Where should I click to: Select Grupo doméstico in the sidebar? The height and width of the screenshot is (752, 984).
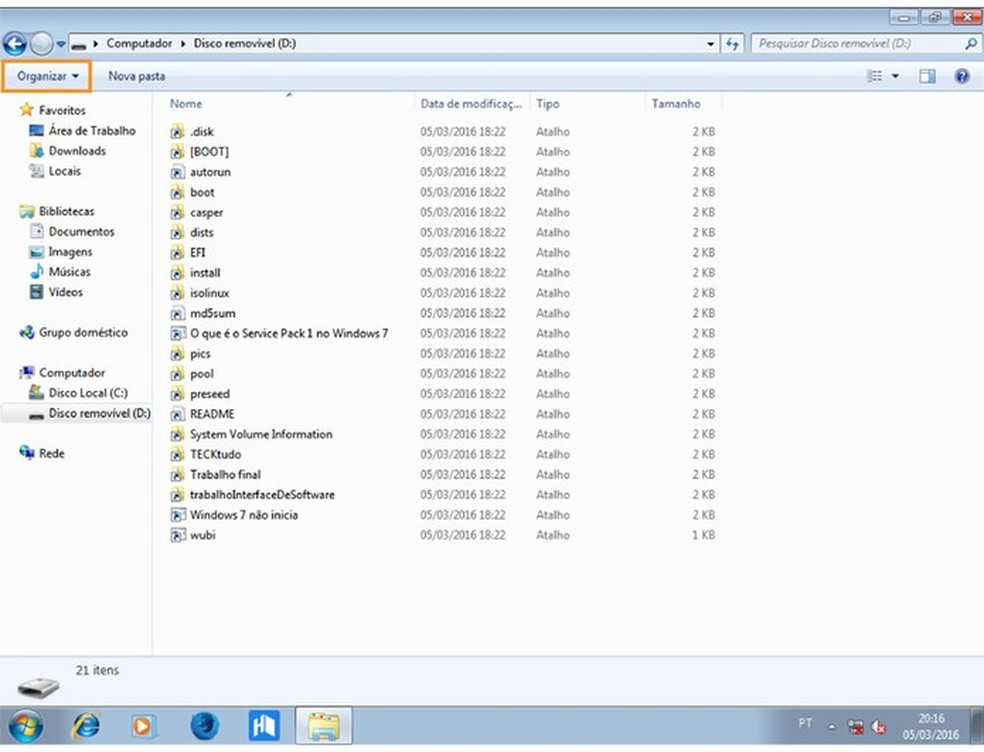click(83, 333)
